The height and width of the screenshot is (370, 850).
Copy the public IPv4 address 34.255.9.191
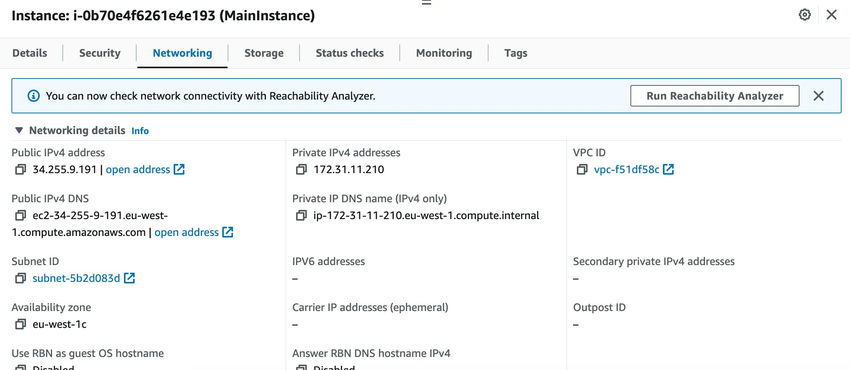click(x=21, y=170)
